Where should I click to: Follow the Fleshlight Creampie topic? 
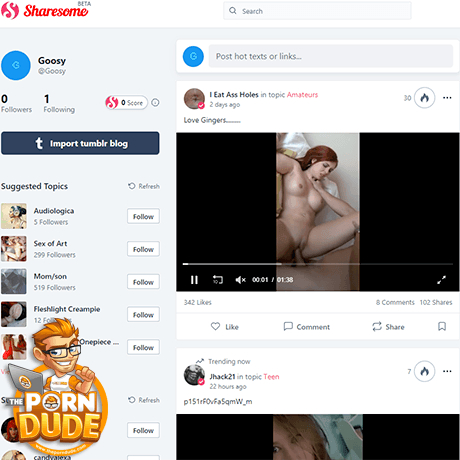[x=143, y=315]
